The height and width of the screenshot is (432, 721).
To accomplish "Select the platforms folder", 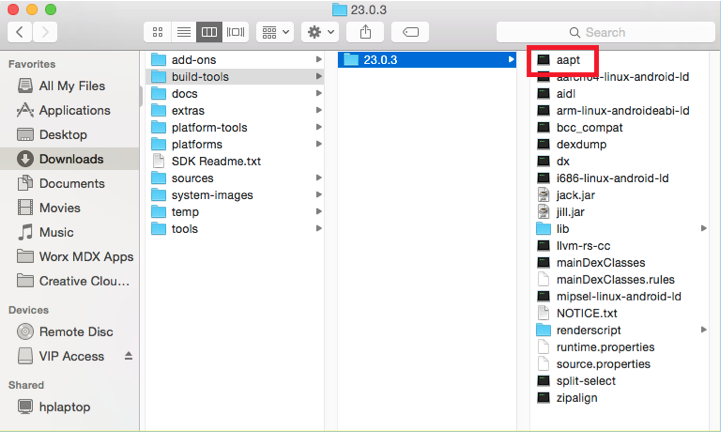I will pyautogui.click(x=235, y=144).
